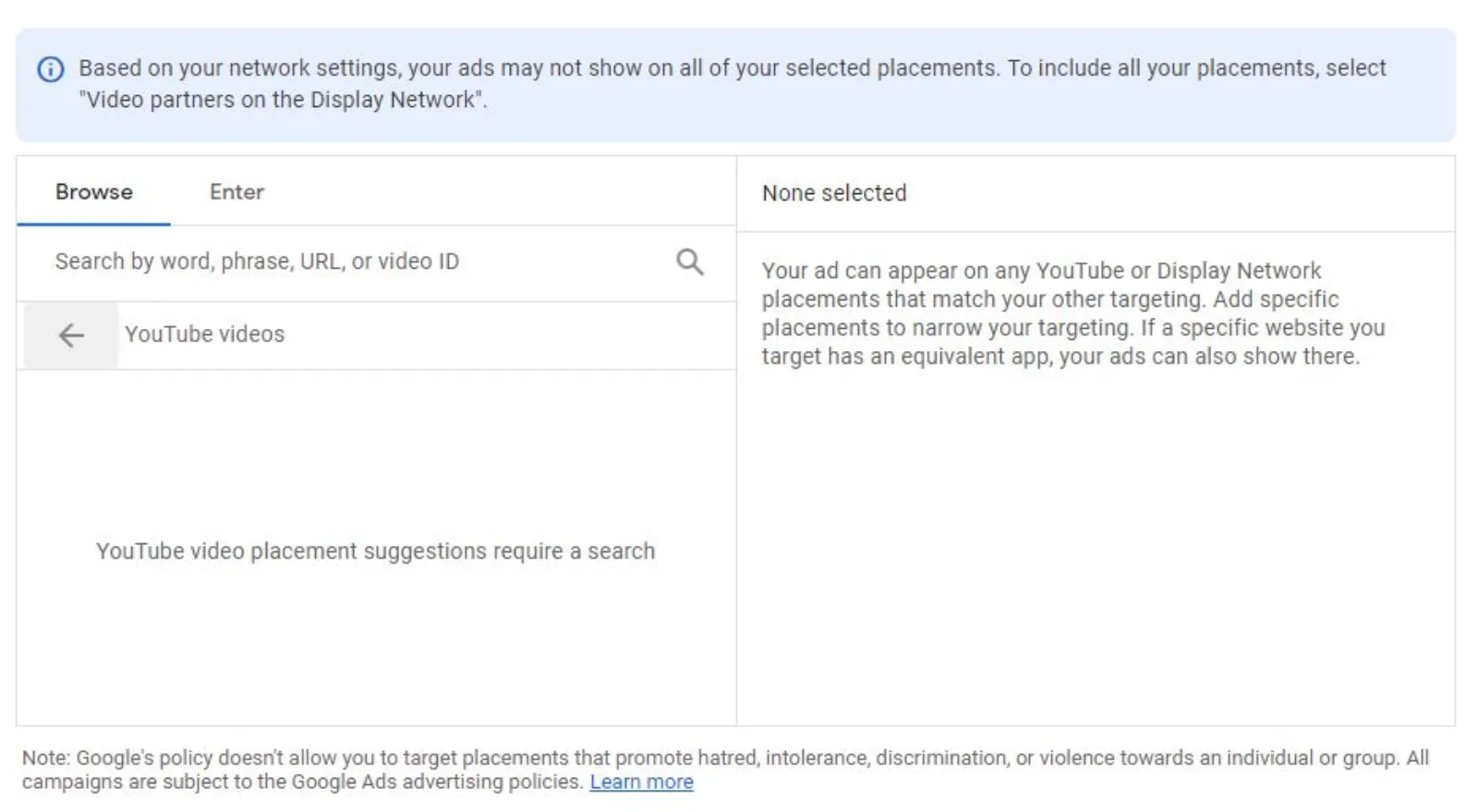The height and width of the screenshot is (812, 1478).
Task: Select the YouTube videos heading text
Action: (205, 334)
